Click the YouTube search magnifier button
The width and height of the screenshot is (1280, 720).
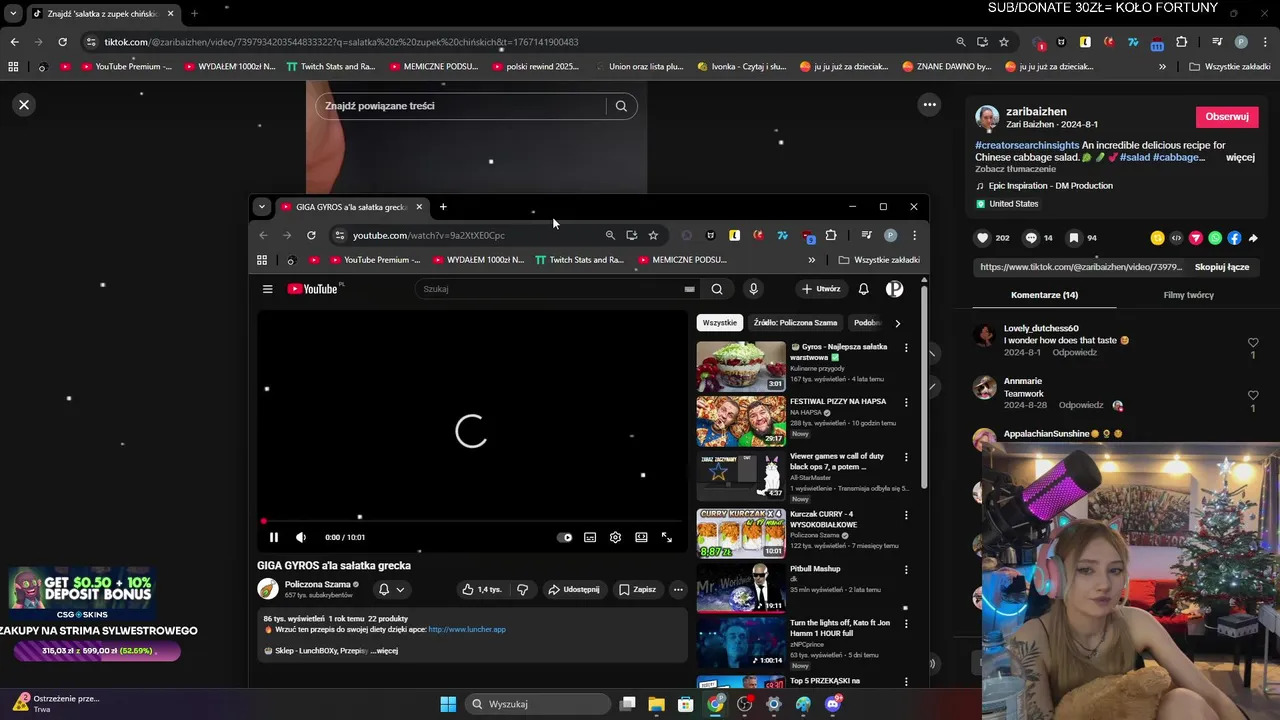[717, 289]
